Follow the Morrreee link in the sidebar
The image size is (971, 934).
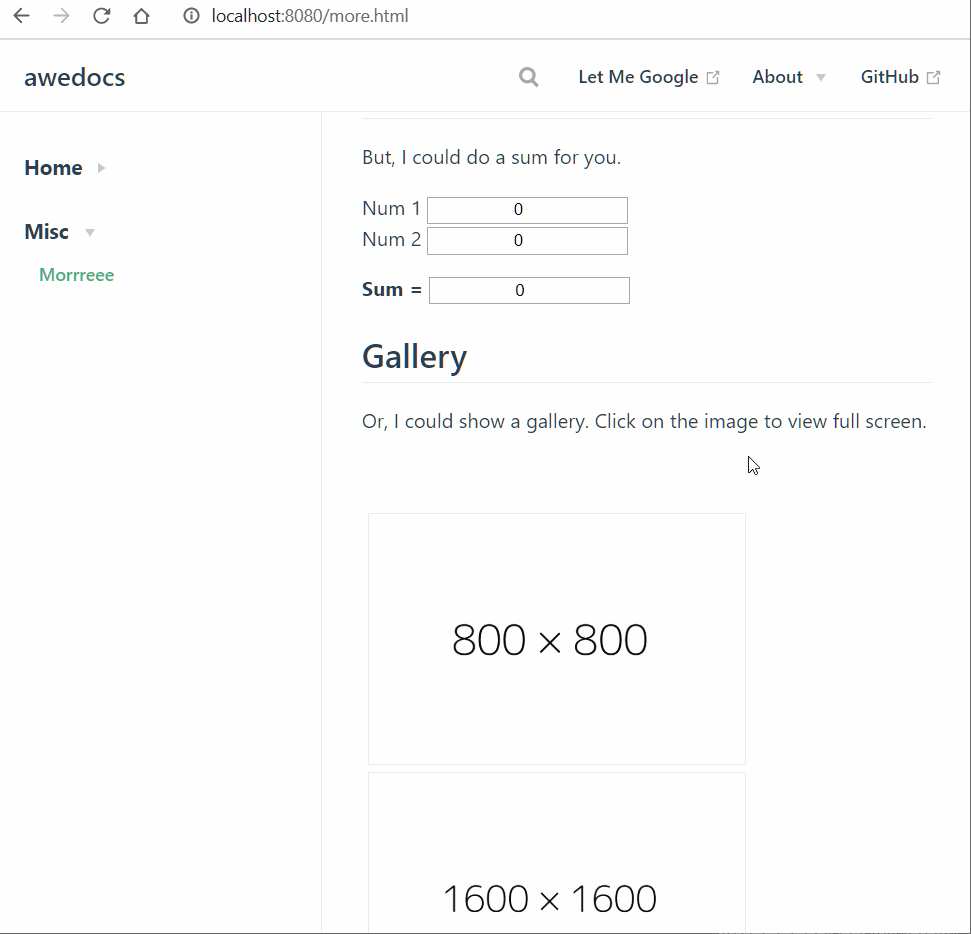tap(76, 274)
